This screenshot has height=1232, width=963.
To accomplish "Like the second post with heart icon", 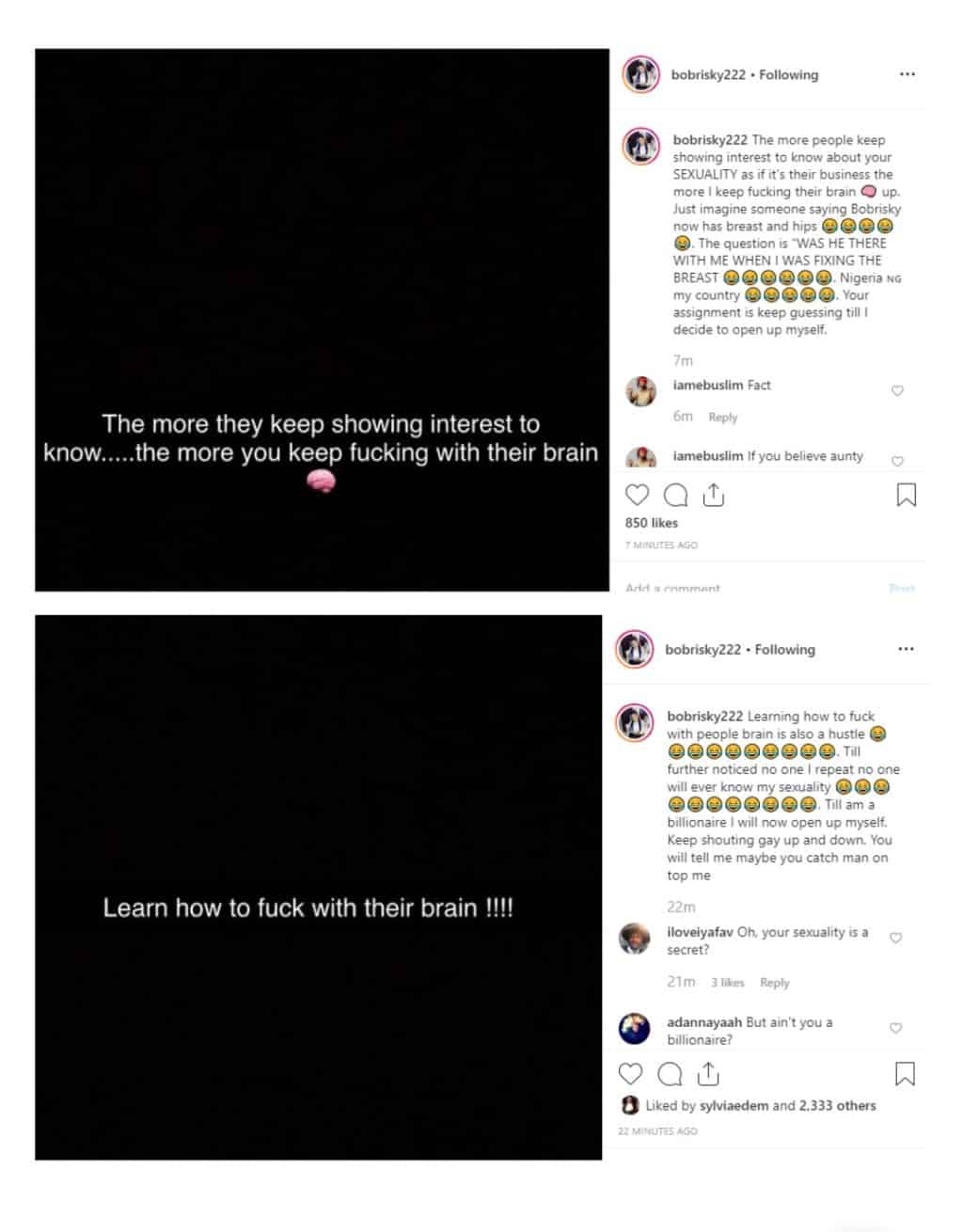I will coord(631,1073).
